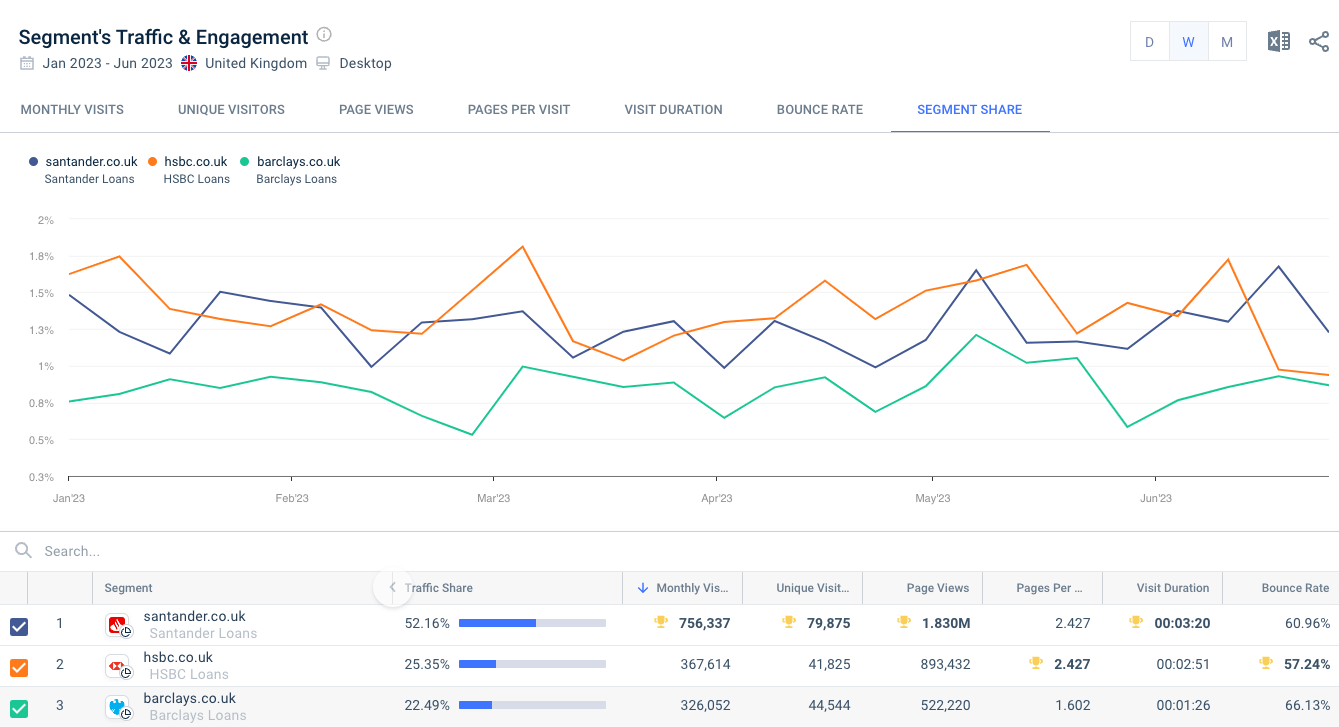Sort by the Page Views column header

(x=938, y=588)
